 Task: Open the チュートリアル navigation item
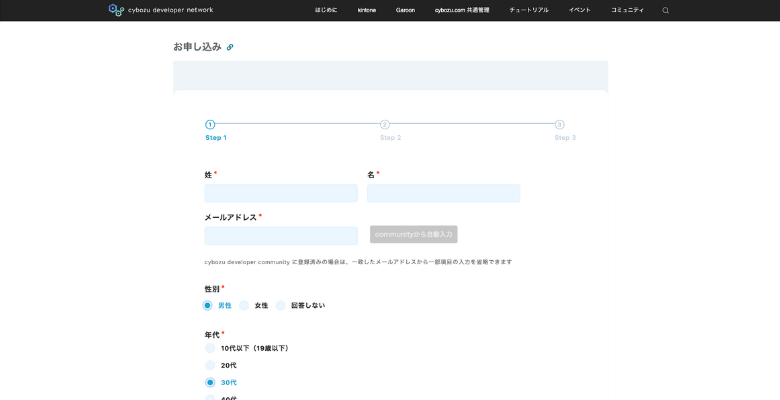pyautogui.click(x=528, y=10)
